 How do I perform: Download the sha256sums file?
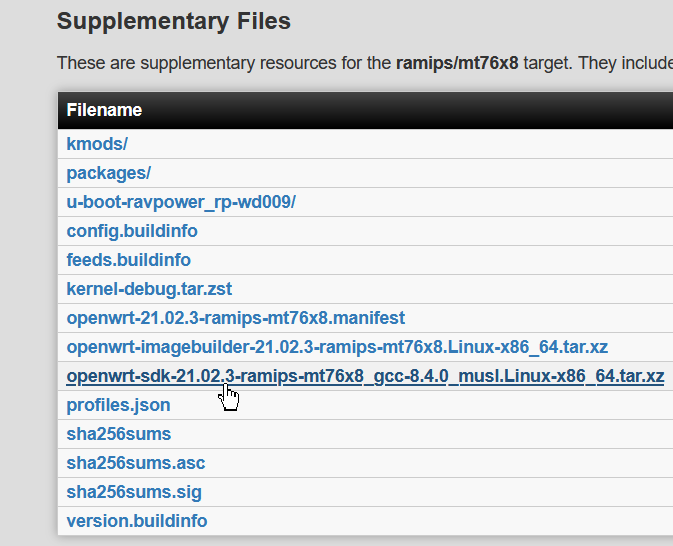tap(118, 434)
